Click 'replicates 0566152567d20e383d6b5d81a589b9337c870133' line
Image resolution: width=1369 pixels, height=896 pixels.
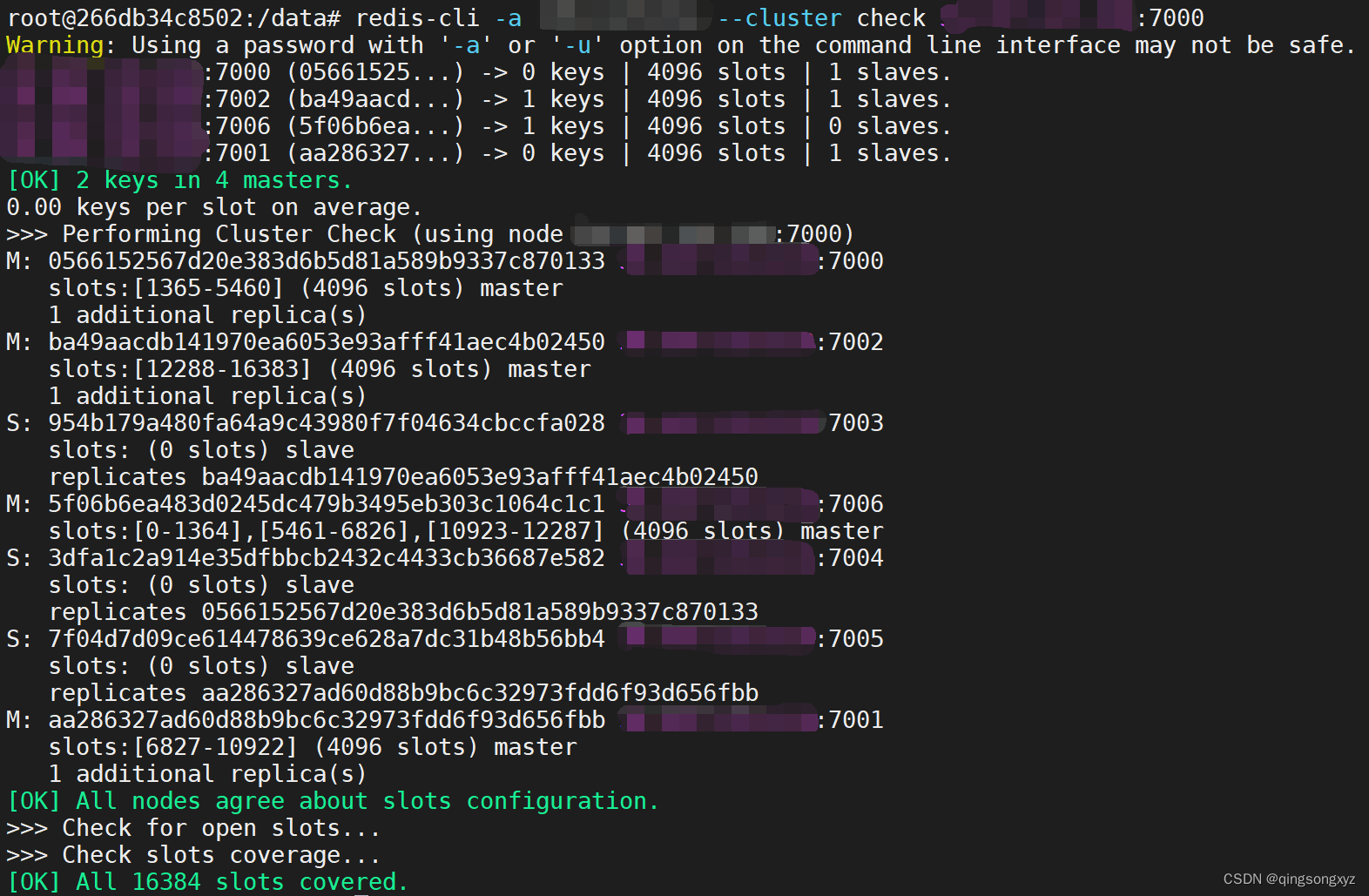pyautogui.click(x=403, y=612)
